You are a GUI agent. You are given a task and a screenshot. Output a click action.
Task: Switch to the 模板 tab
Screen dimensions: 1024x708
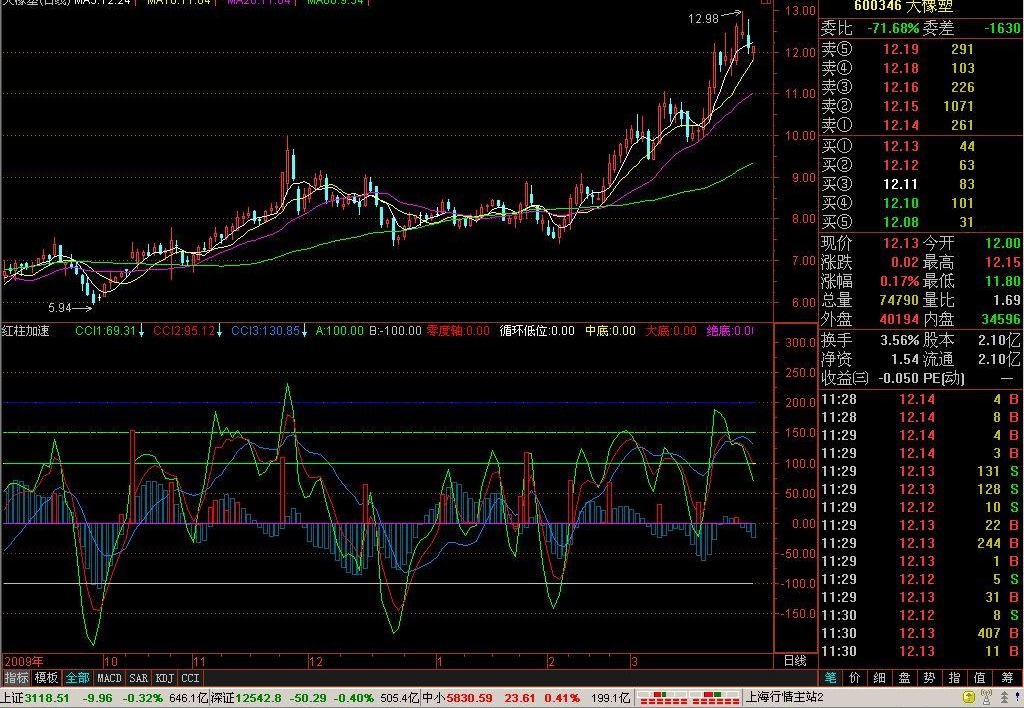(46, 678)
